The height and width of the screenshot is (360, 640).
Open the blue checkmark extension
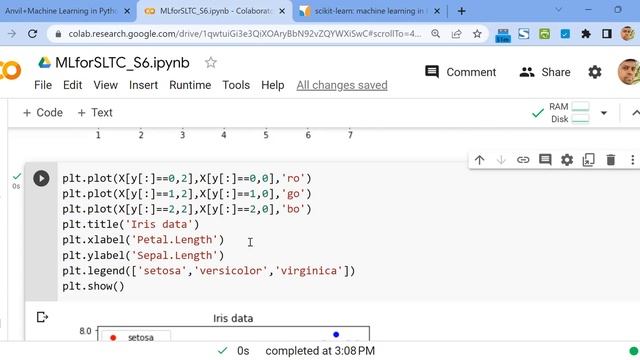pos(565,34)
